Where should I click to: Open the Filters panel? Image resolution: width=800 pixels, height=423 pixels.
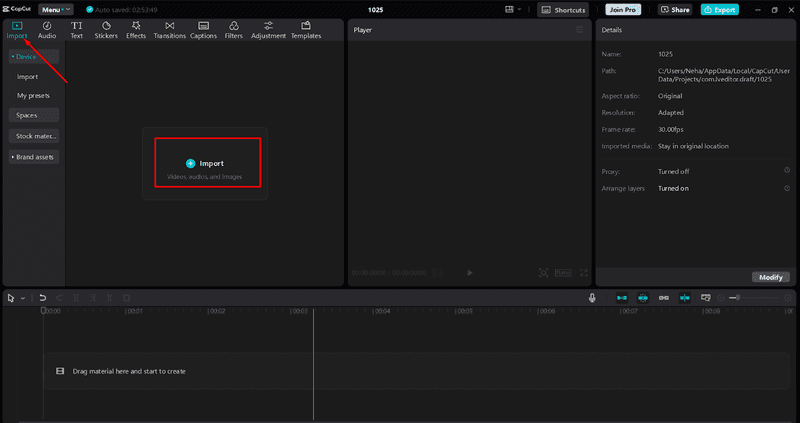point(233,29)
